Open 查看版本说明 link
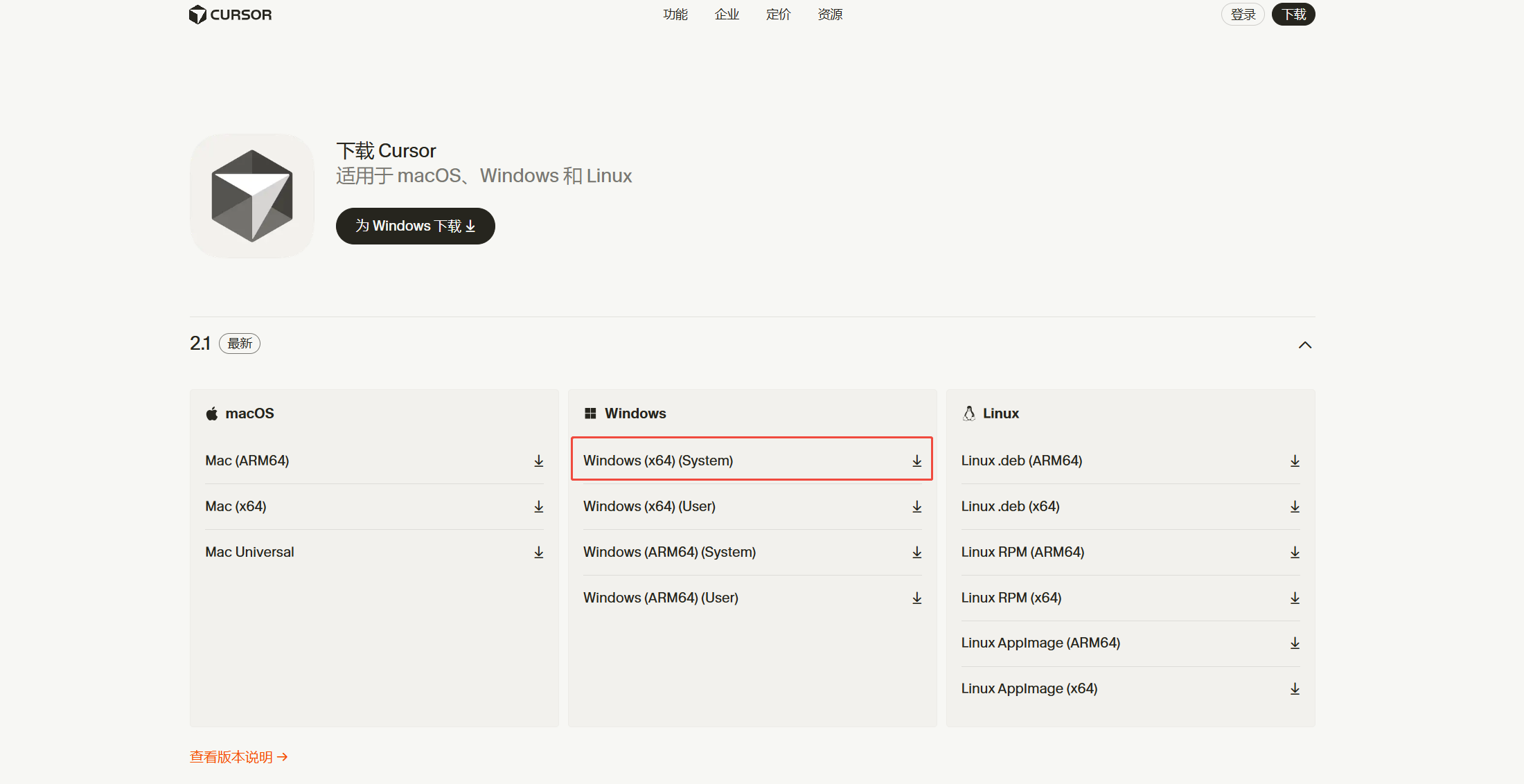1524x784 pixels. pyautogui.click(x=238, y=756)
